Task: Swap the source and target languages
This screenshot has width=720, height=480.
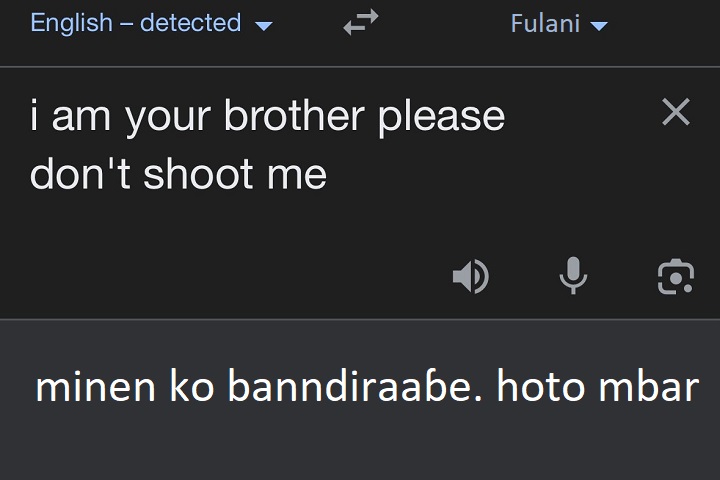Action: pos(360,24)
